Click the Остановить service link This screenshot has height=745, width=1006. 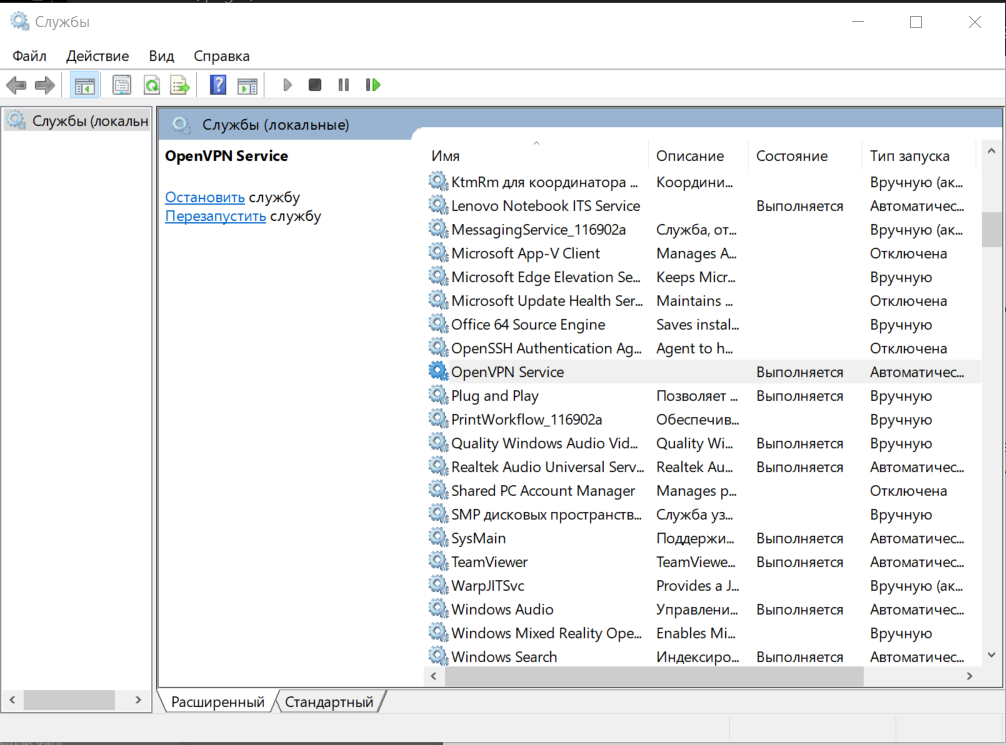click(204, 197)
